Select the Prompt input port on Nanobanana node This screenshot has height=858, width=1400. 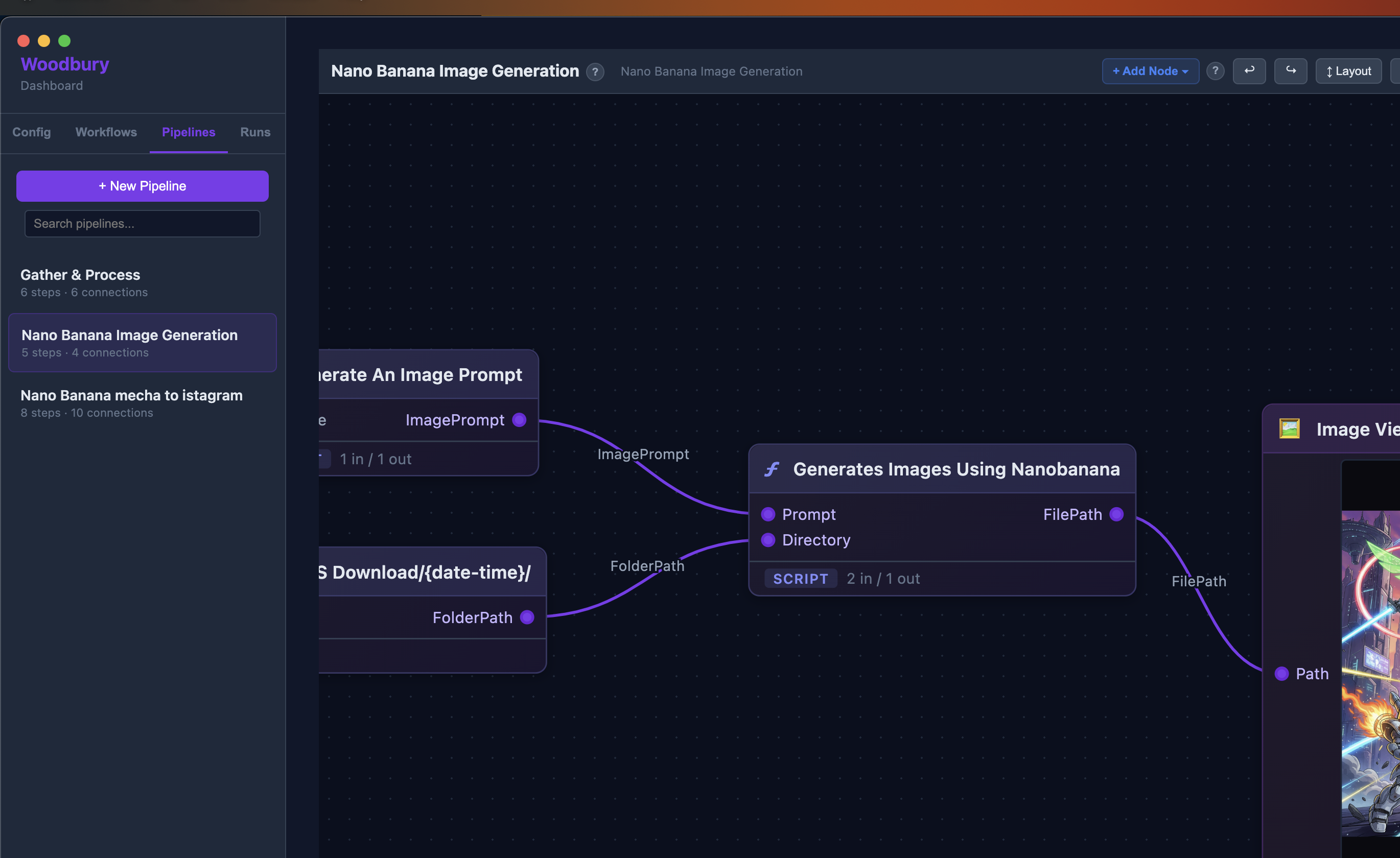pos(768,514)
